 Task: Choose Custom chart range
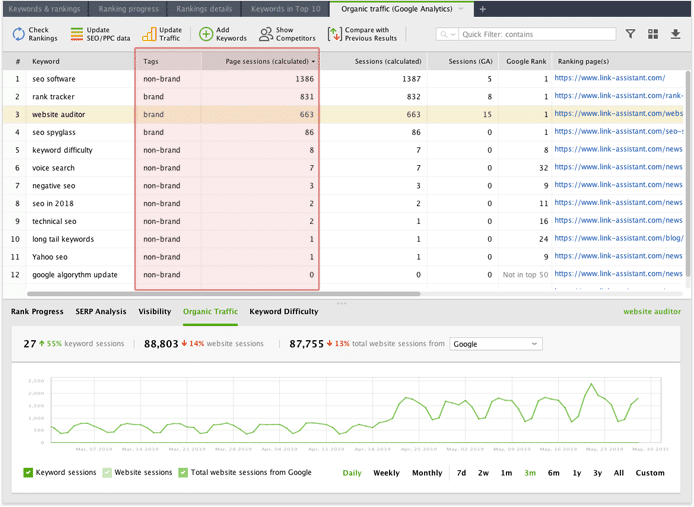(x=650, y=473)
